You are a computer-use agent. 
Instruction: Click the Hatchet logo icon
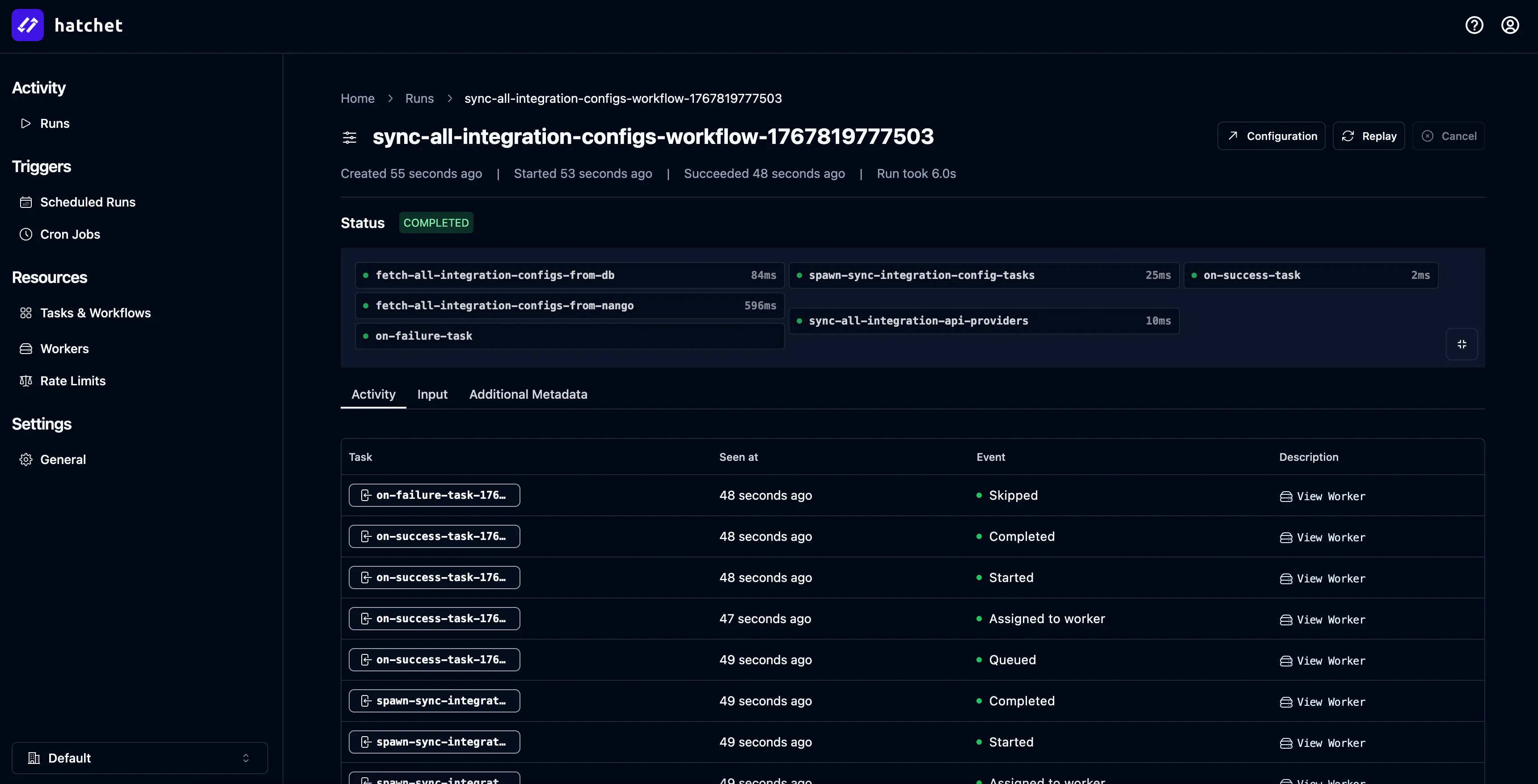click(27, 25)
